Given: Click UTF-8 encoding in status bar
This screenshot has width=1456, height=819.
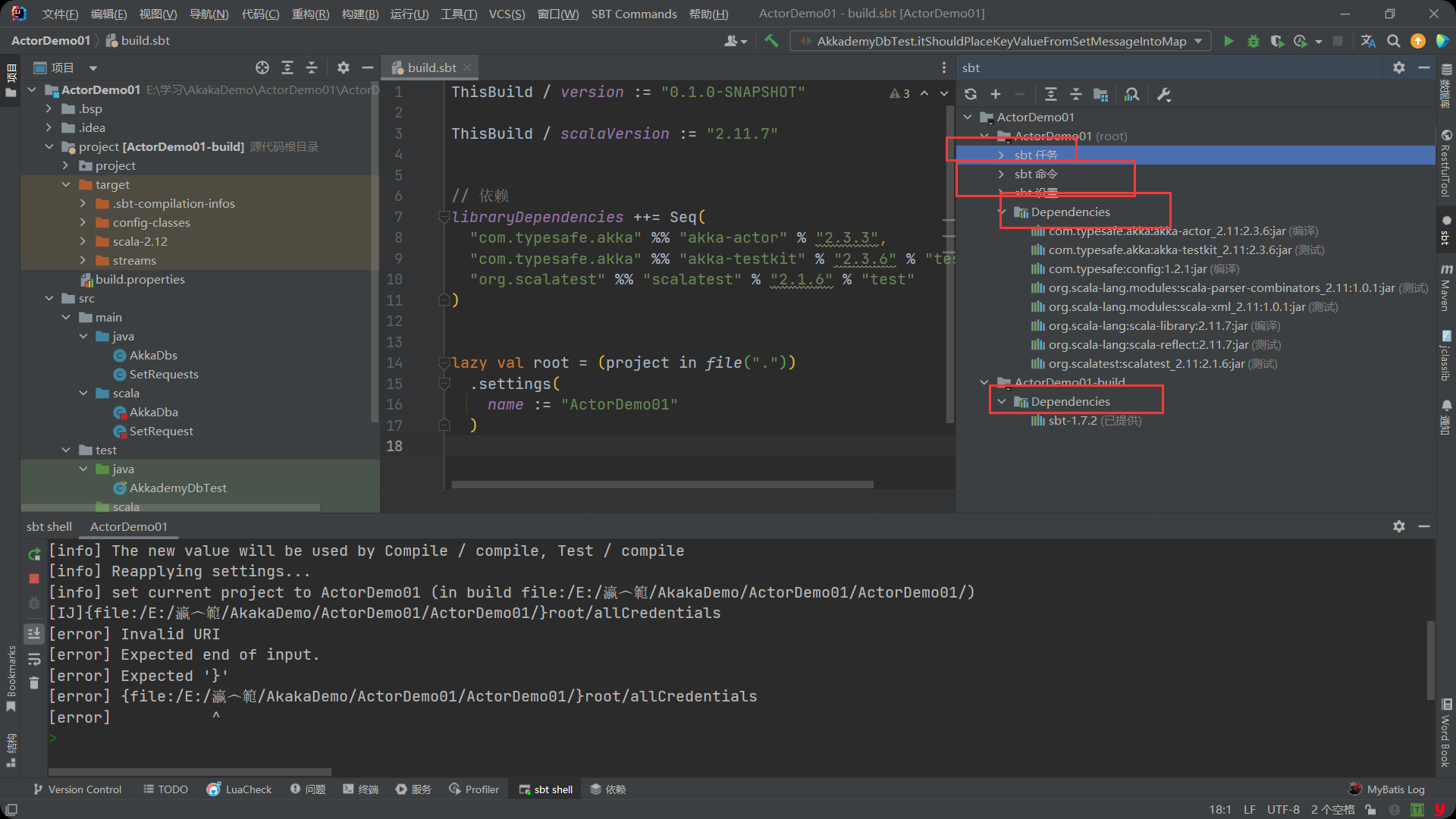Looking at the screenshot, I should click(1283, 809).
